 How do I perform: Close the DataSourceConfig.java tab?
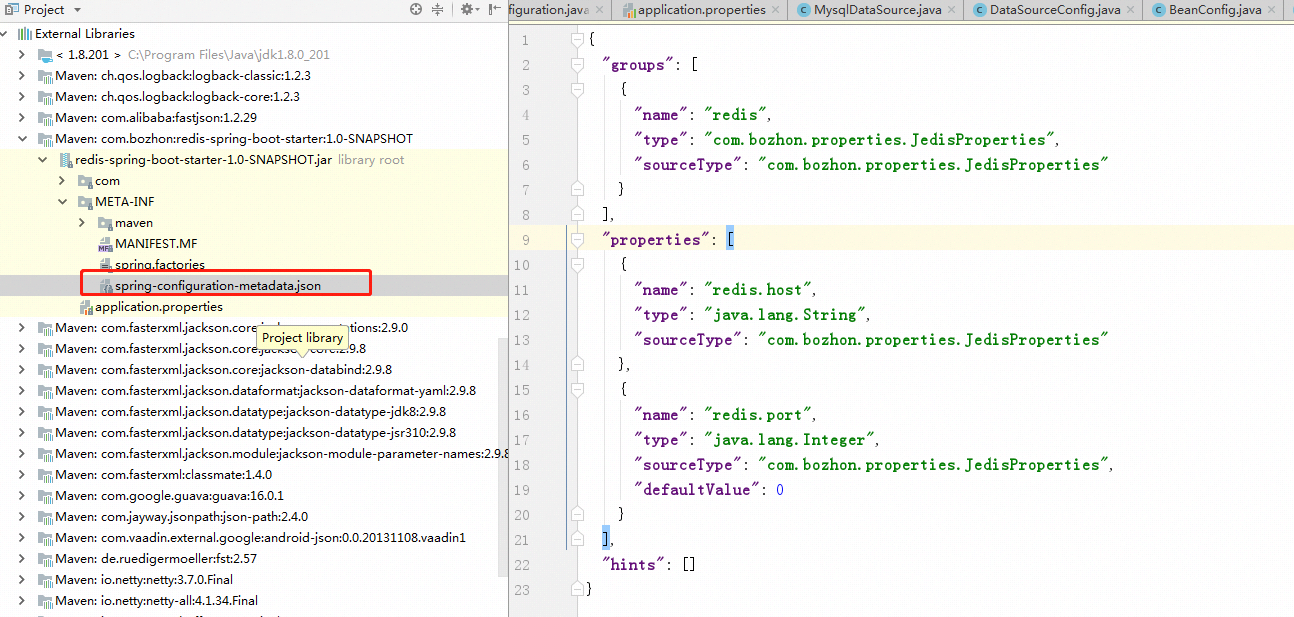1131,10
